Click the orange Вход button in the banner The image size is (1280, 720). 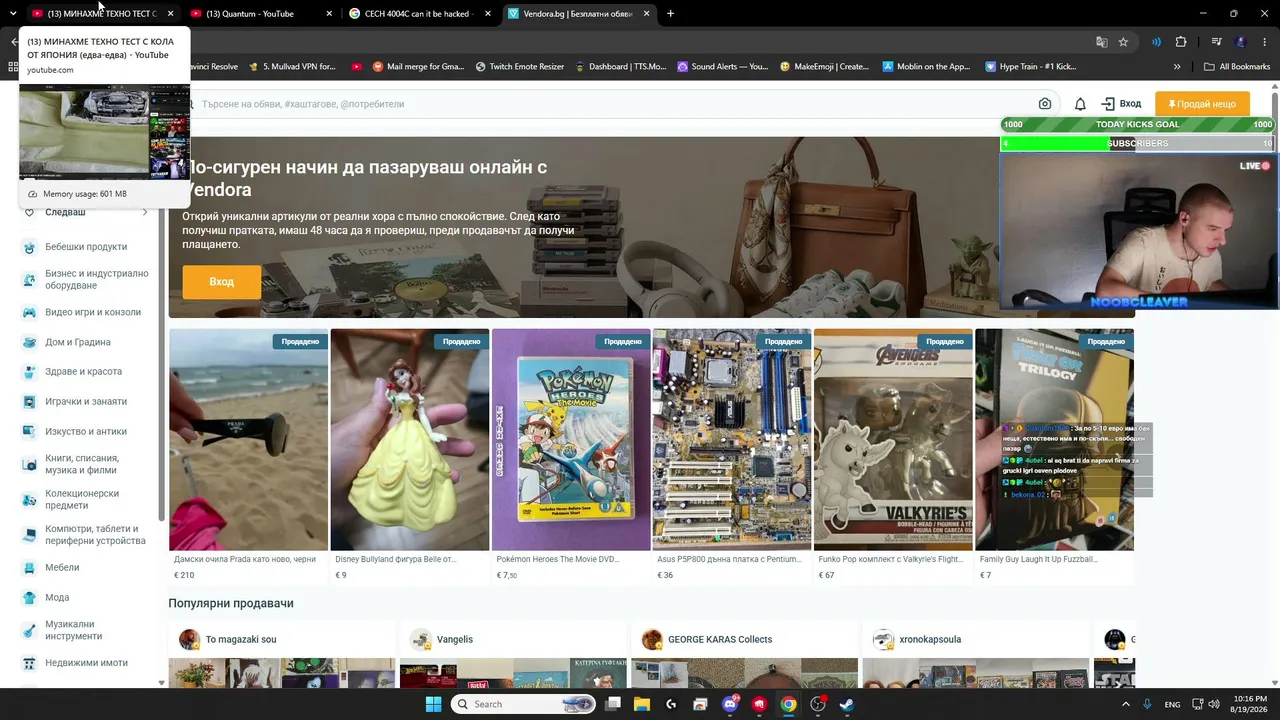[x=221, y=282]
